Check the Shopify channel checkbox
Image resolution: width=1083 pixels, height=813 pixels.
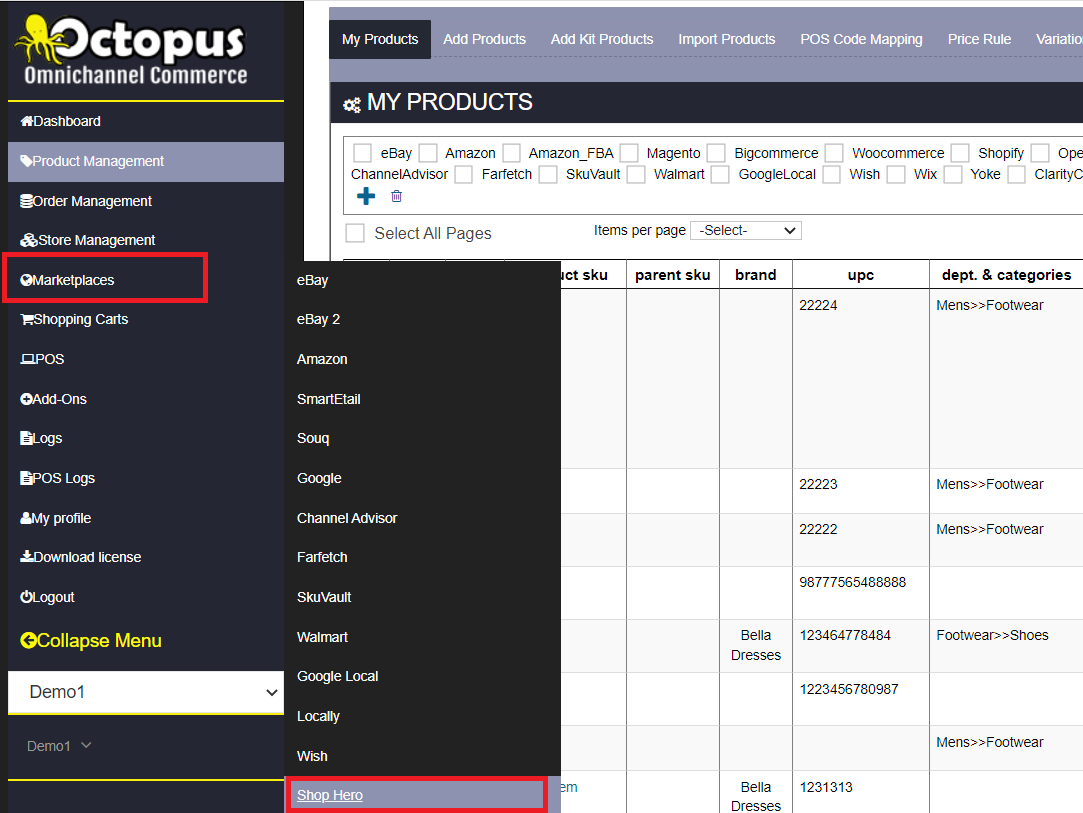coord(960,153)
